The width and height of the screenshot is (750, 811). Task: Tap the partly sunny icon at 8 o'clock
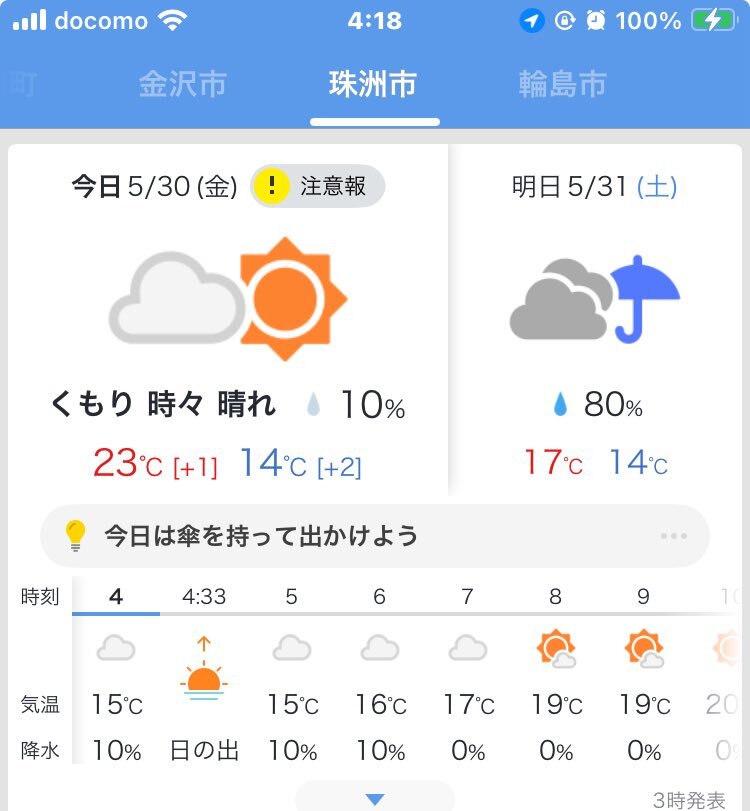coord(556,648)
